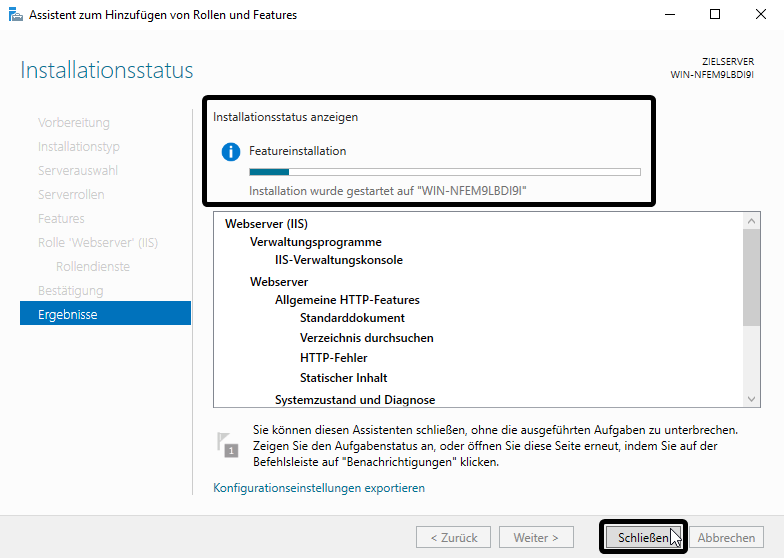This screenshot has width=784, height=558.
Task: Select the Installationstyp step in the sidebar
Action: [x=78, y=146]
